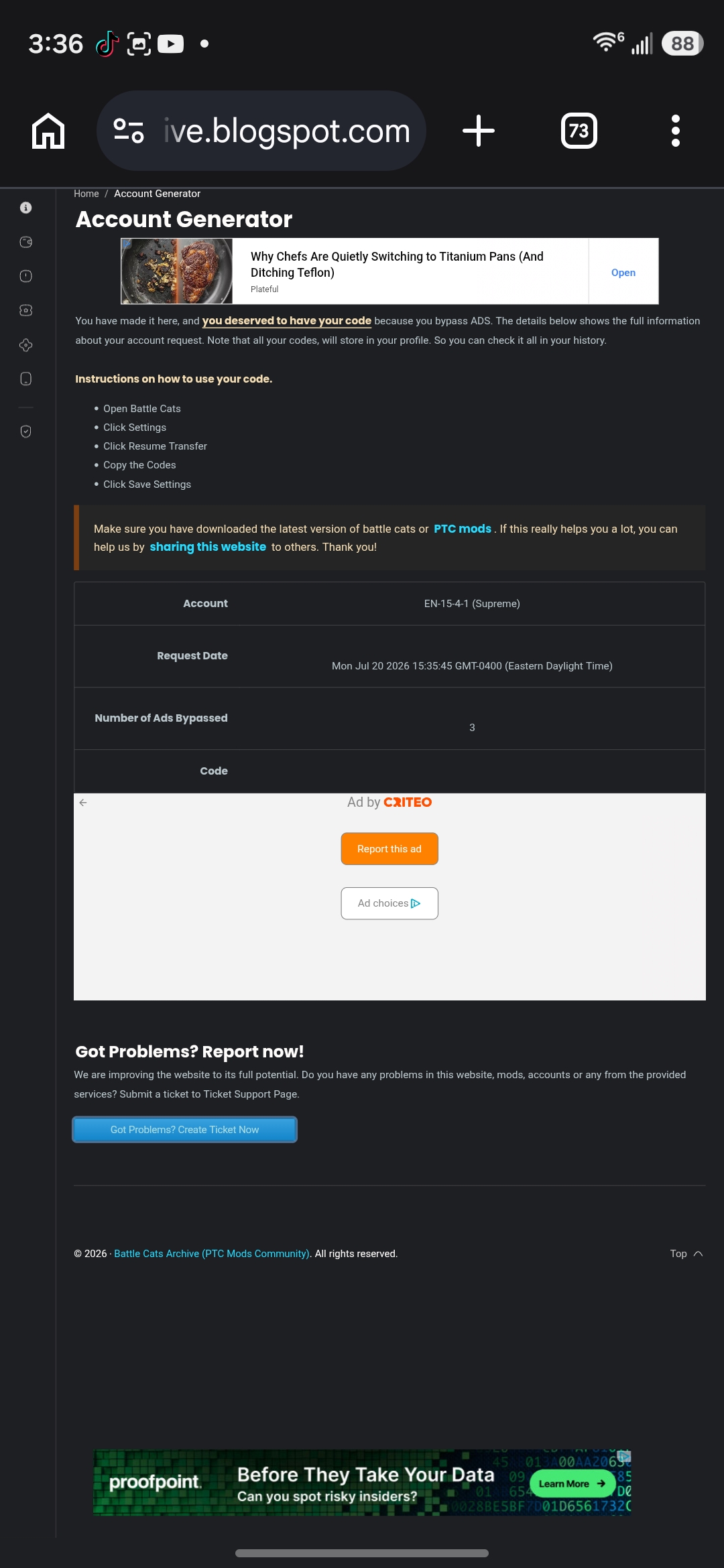Open the wallet icon in the sidebar
The image size is (724, 1568).
coord(26,242)
